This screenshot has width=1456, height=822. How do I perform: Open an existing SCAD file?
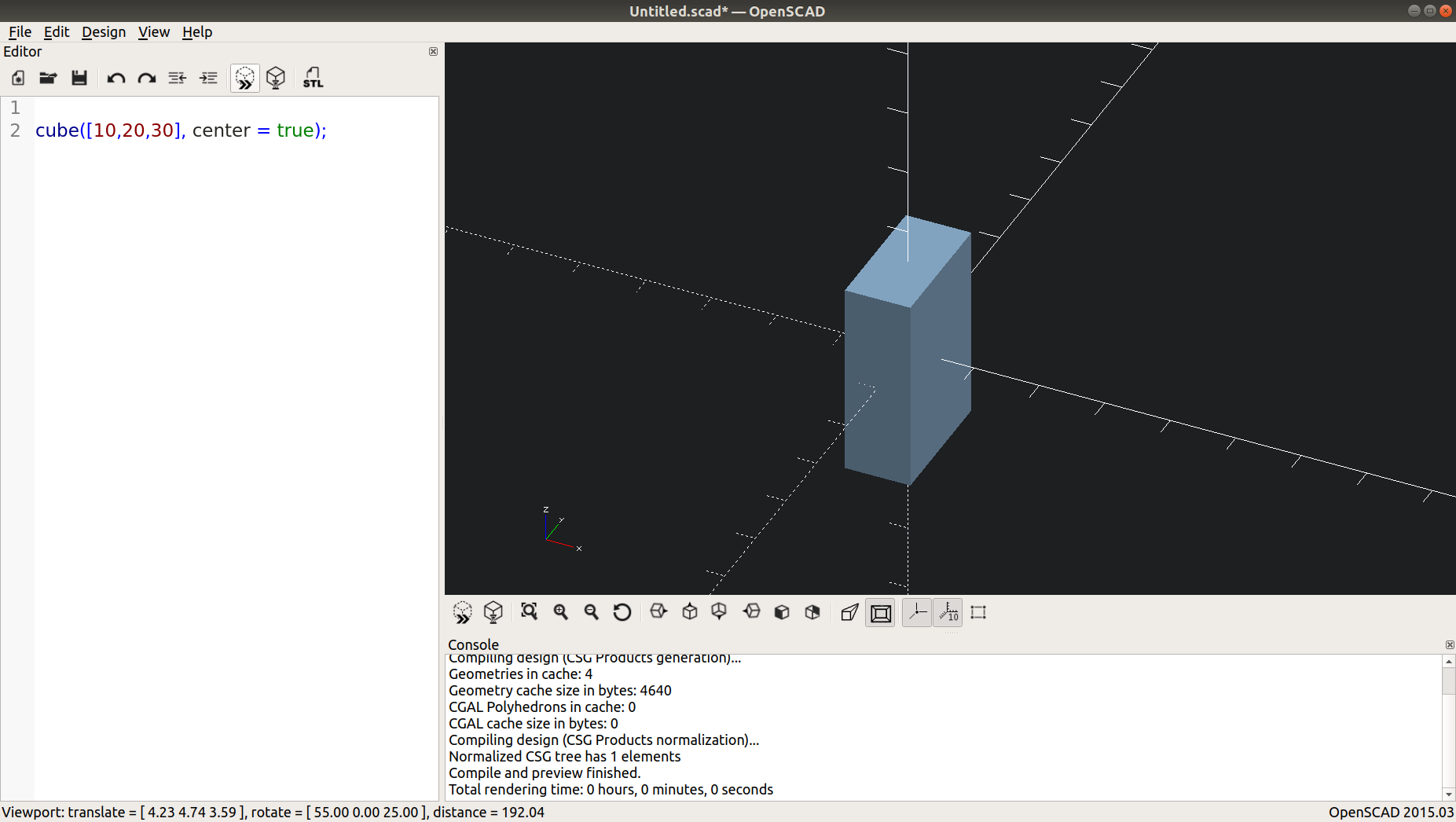tap(48, 78)
